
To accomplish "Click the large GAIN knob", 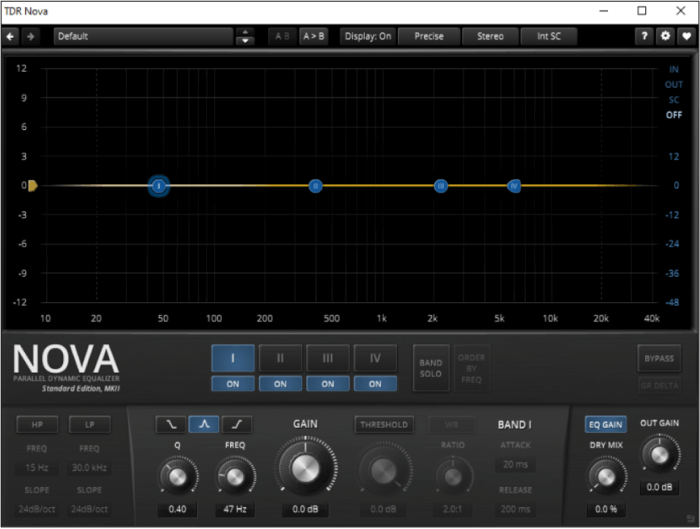I will click(x=305, y=468).
